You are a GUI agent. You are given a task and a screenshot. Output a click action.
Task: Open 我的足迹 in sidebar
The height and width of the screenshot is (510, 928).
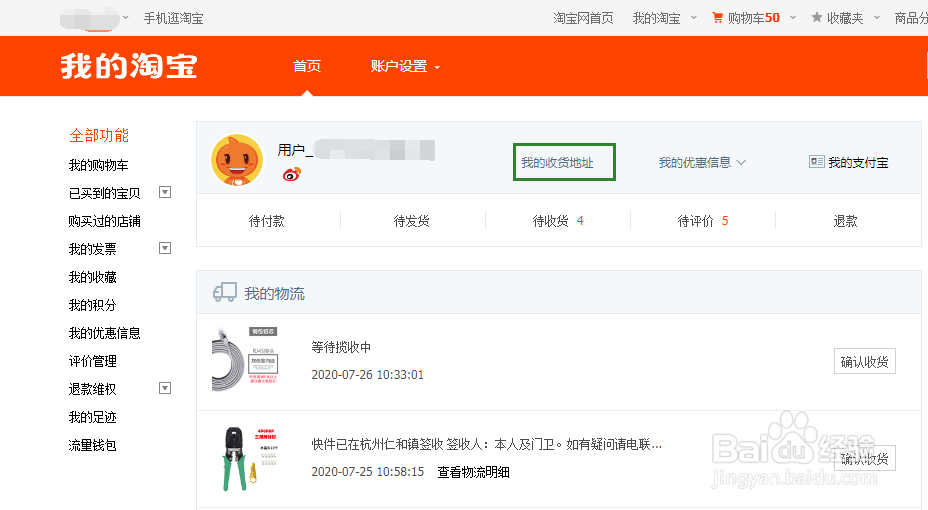point(92,417)
